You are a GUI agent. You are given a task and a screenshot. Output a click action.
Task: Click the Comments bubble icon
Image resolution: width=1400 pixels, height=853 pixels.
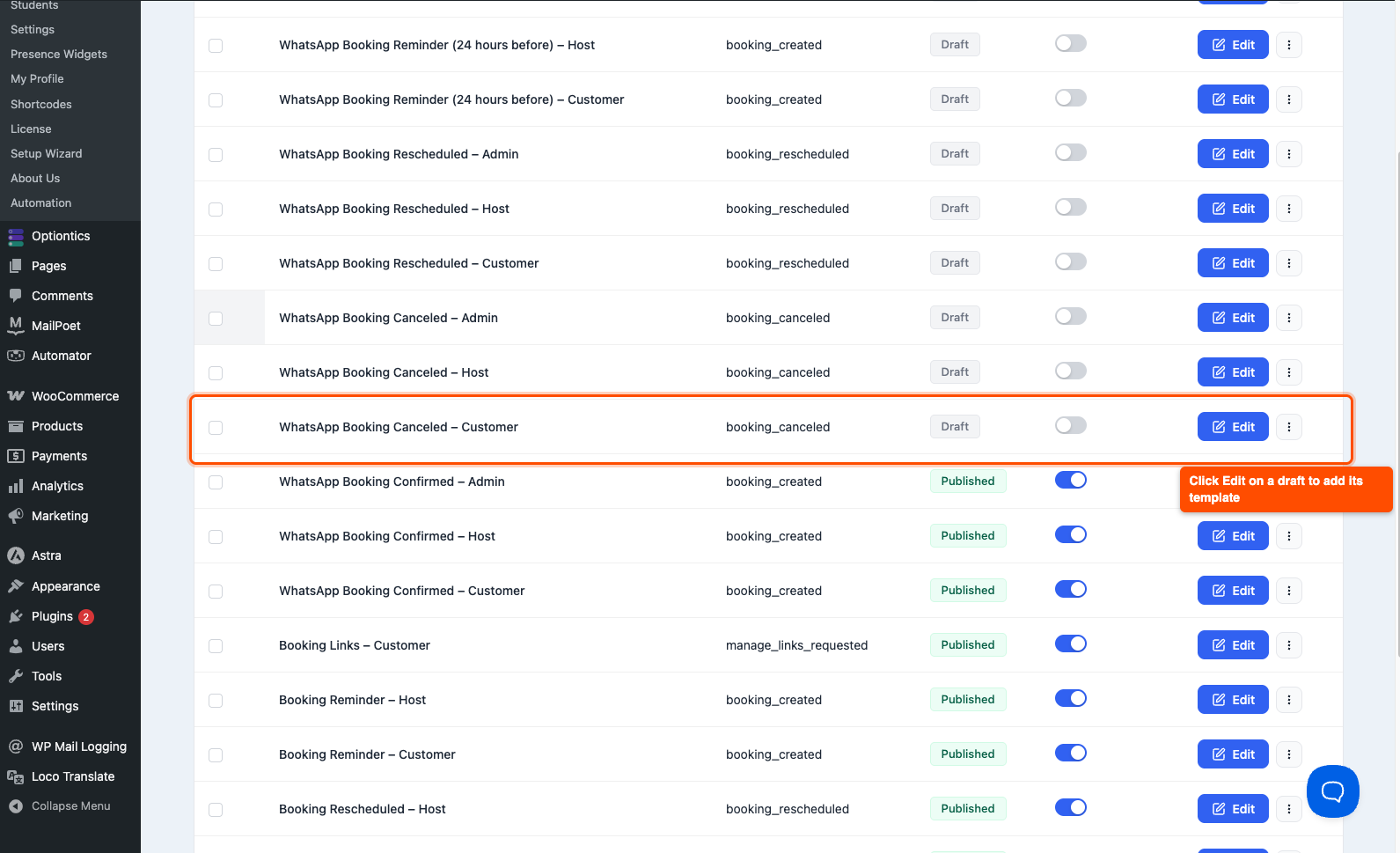(x=16, y=296)
